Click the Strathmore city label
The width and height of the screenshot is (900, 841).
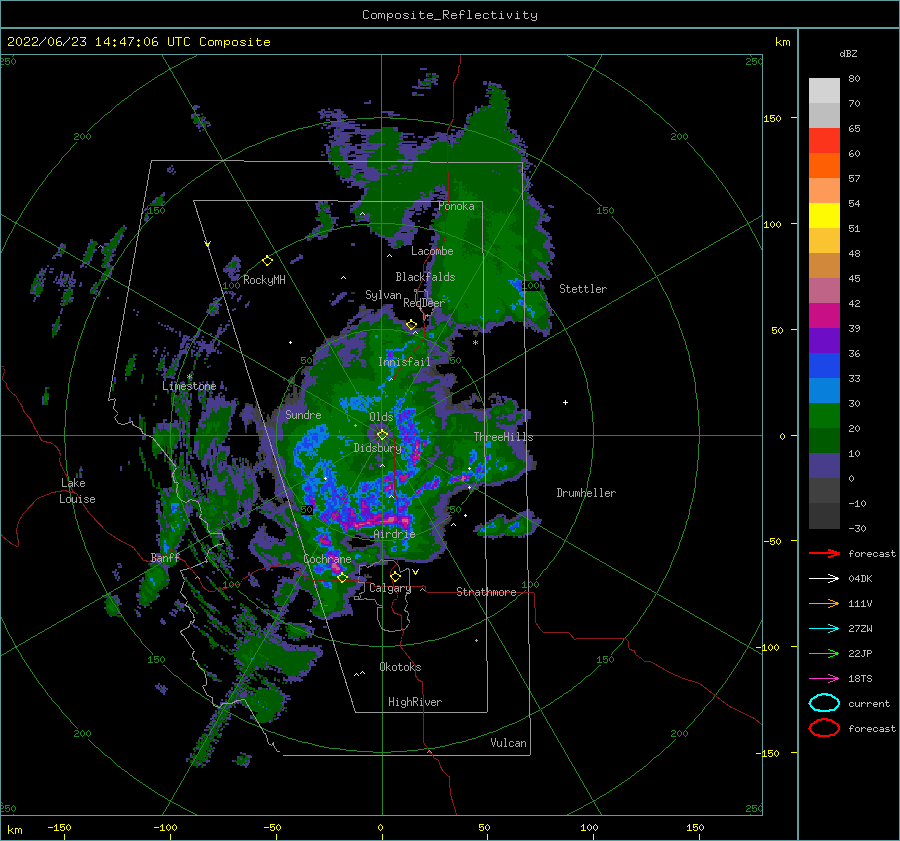pos(486,592)
